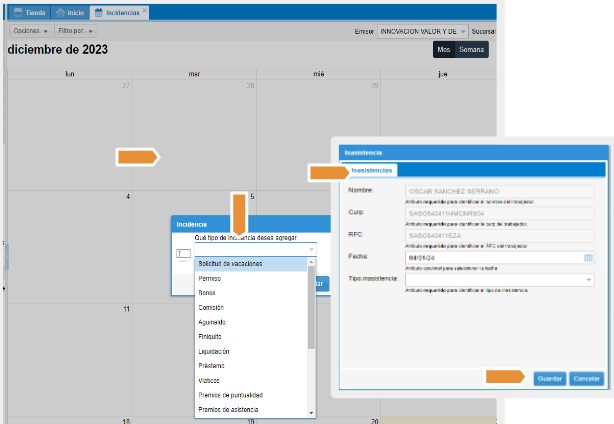This screenshot has height=424, width=614.
Task: Click the Tienda tab icon
Action: (18, 13)
